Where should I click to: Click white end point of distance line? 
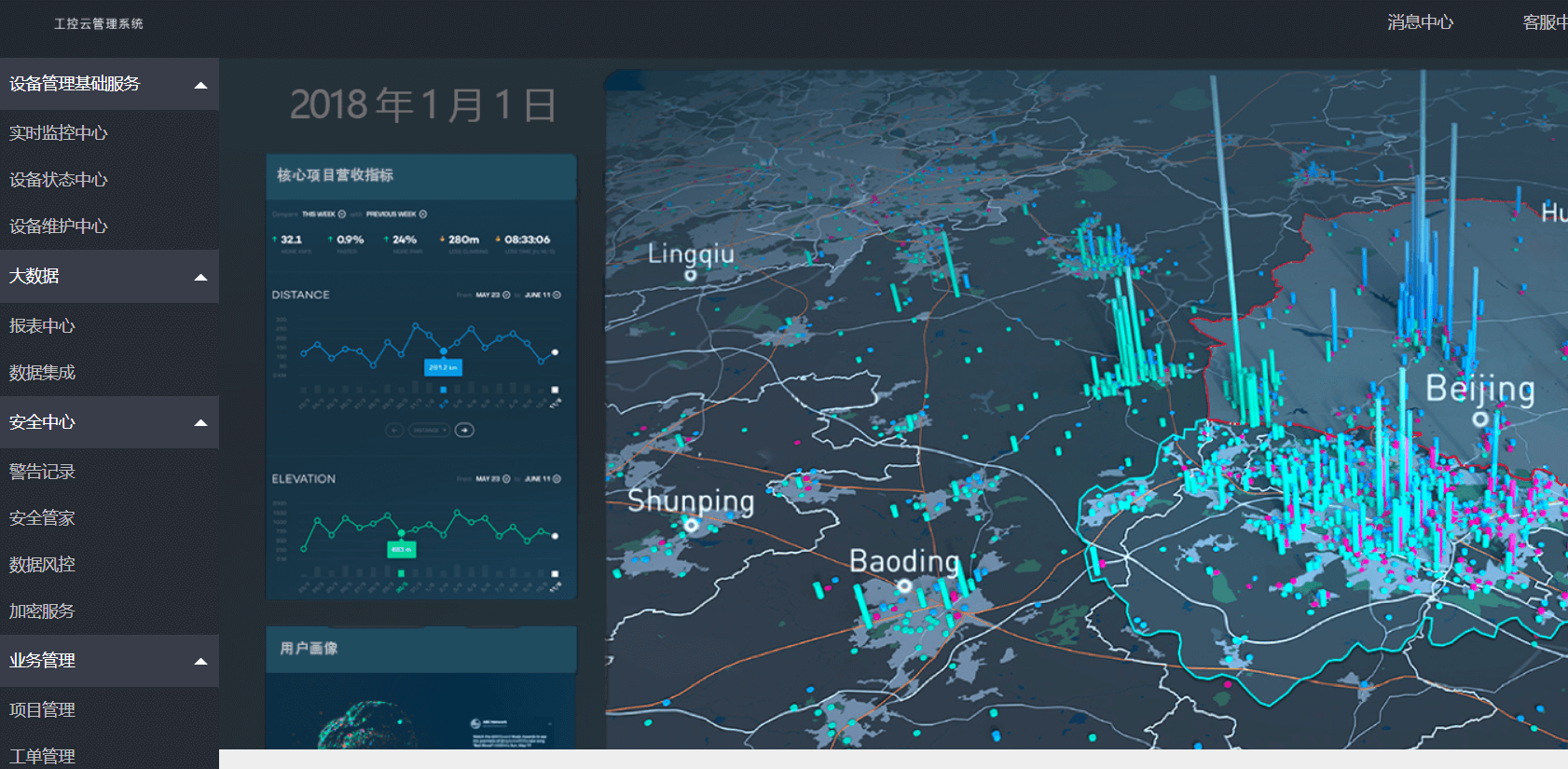555,352
